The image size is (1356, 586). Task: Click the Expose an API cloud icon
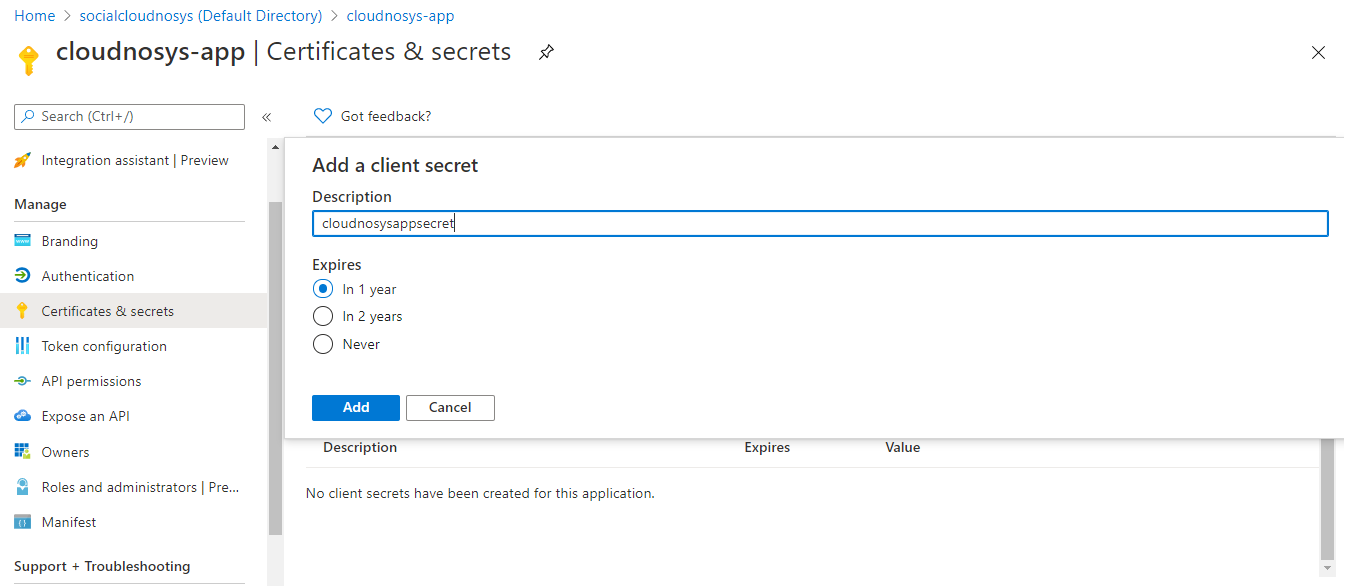(23, 416)
